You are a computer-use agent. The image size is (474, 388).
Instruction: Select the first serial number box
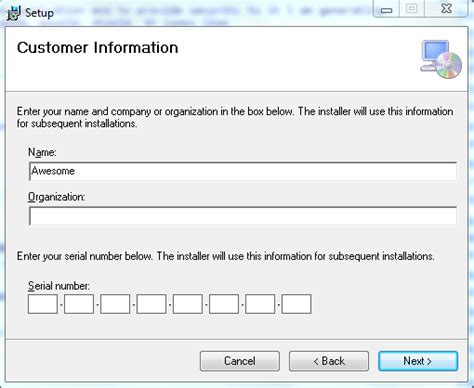[x=43, y=304]
